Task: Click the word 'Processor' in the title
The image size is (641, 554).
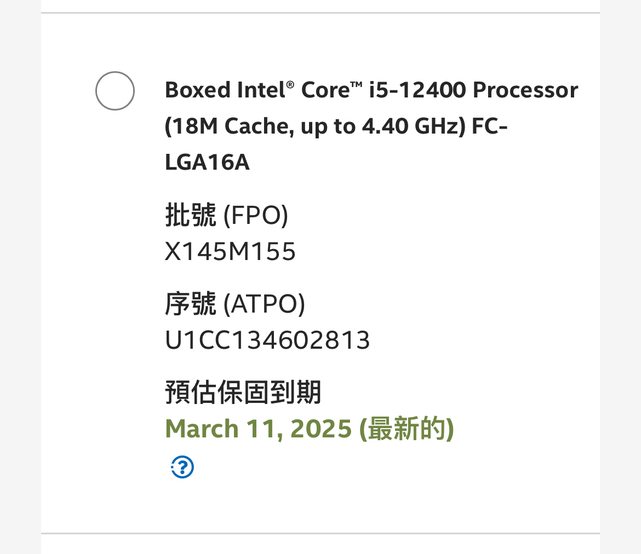Action: (x=525, y=90)
